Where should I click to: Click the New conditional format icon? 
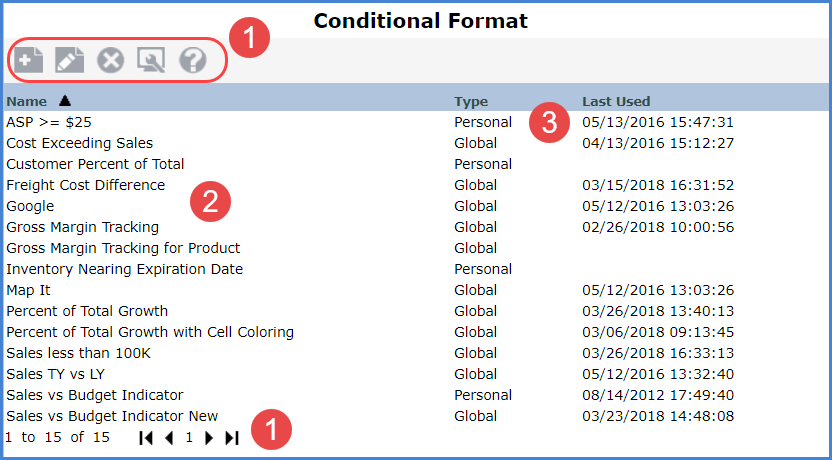tap(29, 61)
